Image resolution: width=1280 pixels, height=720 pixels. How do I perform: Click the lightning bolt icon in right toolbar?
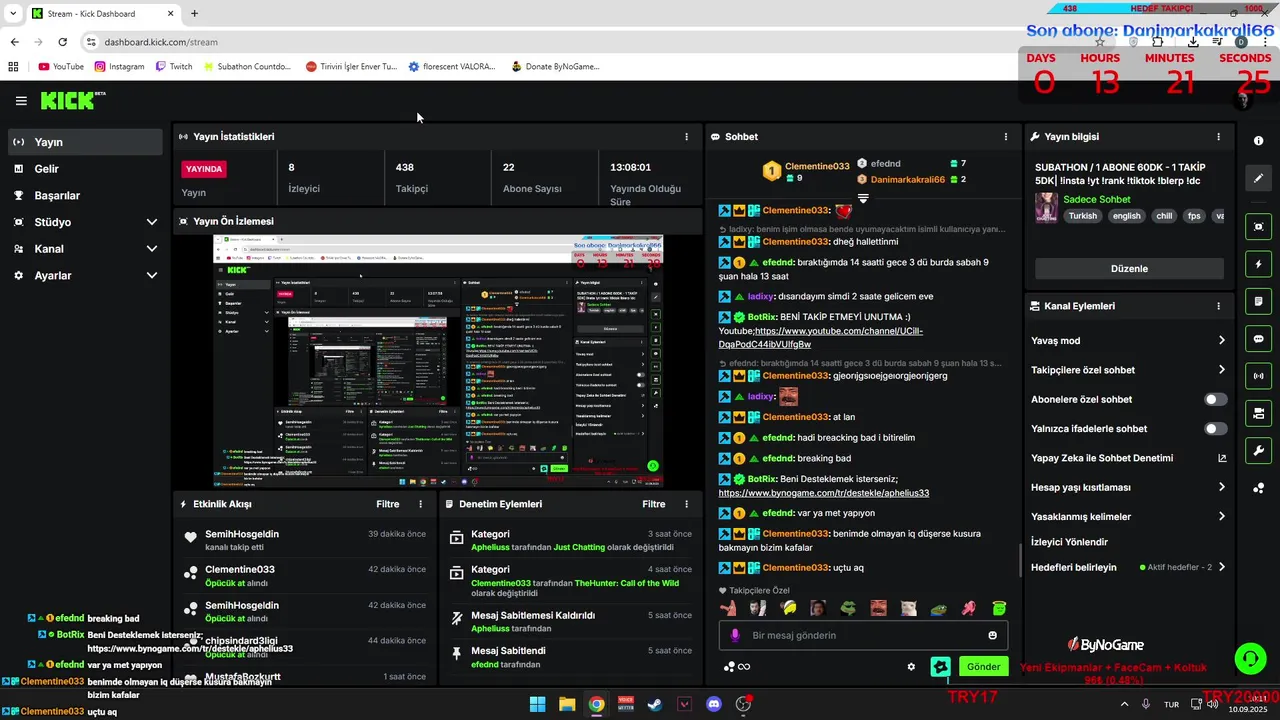tap(1259, 264)
